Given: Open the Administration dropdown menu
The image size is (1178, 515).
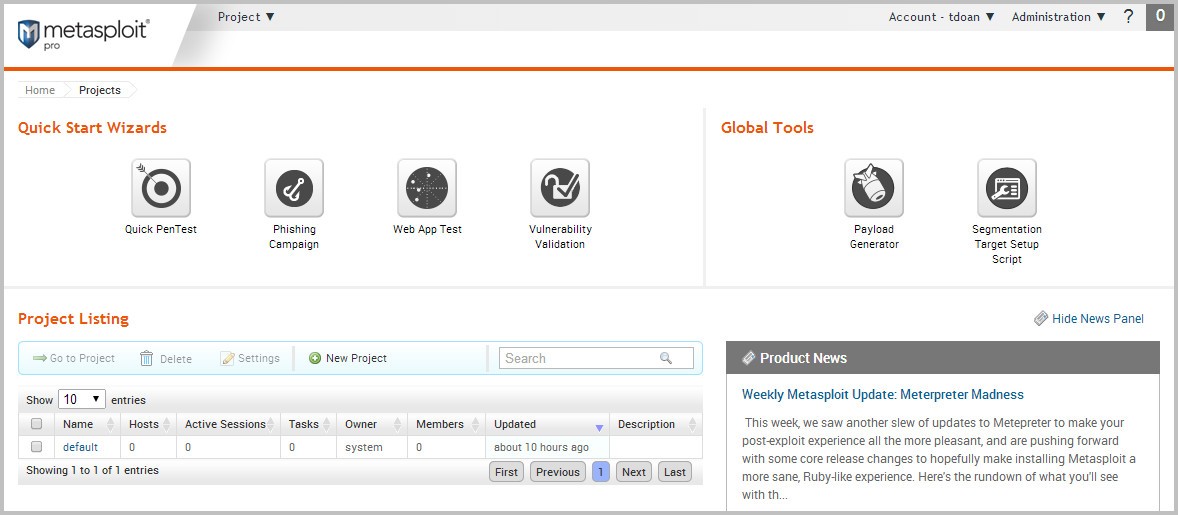Looking at the screenshot, I should point(1059,17).
